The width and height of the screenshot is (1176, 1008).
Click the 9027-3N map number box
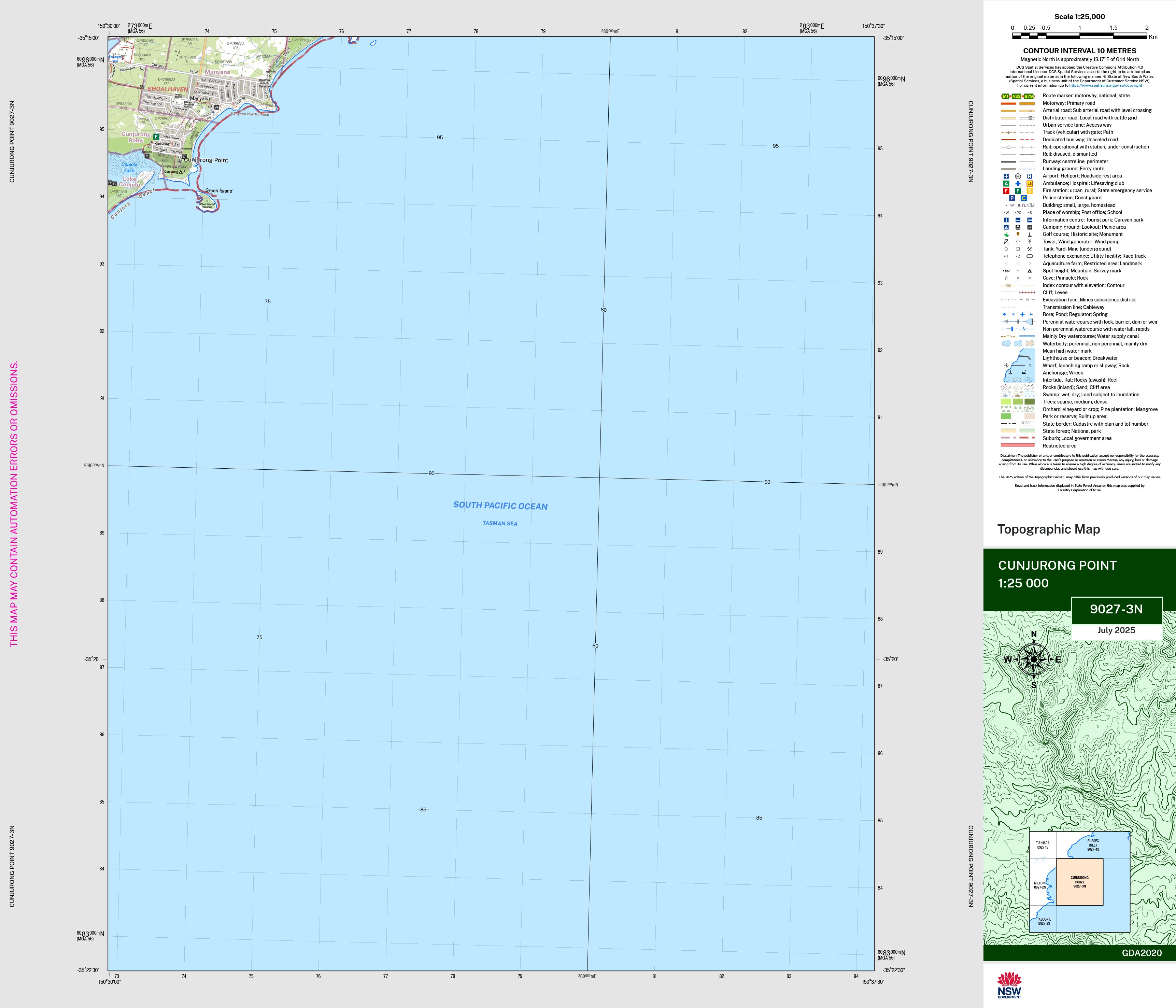click(1116, 609)
